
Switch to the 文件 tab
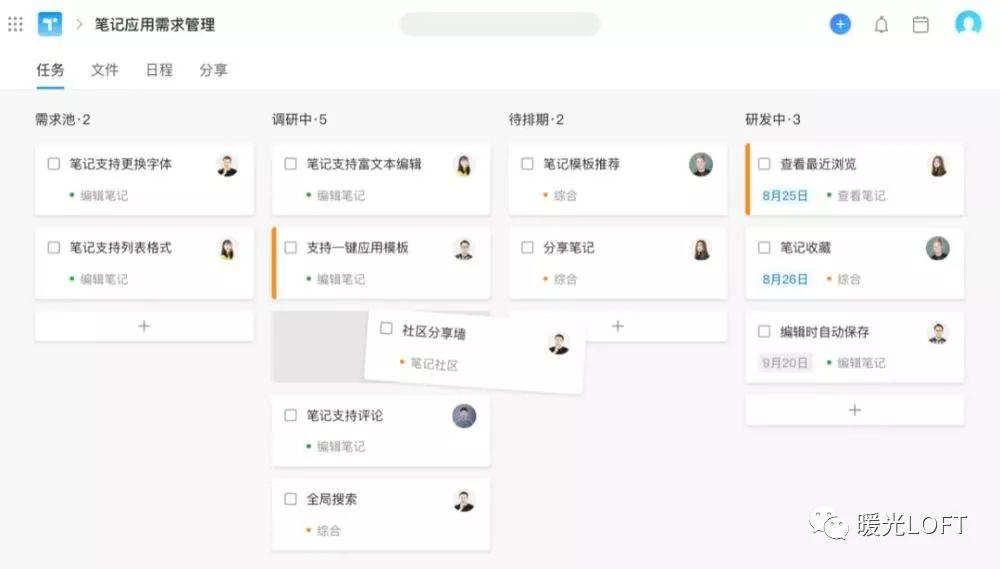(105, 70)
